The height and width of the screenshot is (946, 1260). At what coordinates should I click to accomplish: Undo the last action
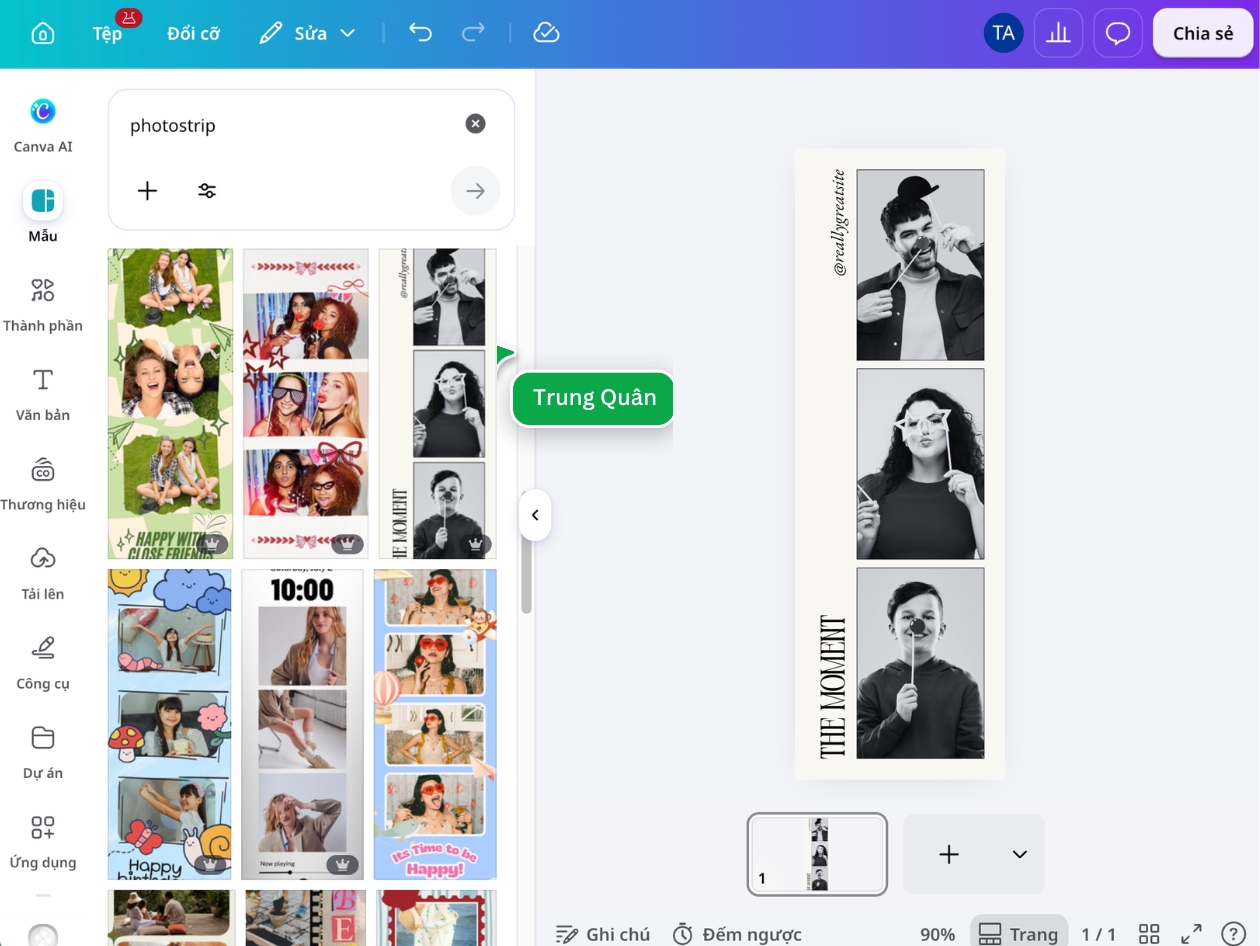420,33
